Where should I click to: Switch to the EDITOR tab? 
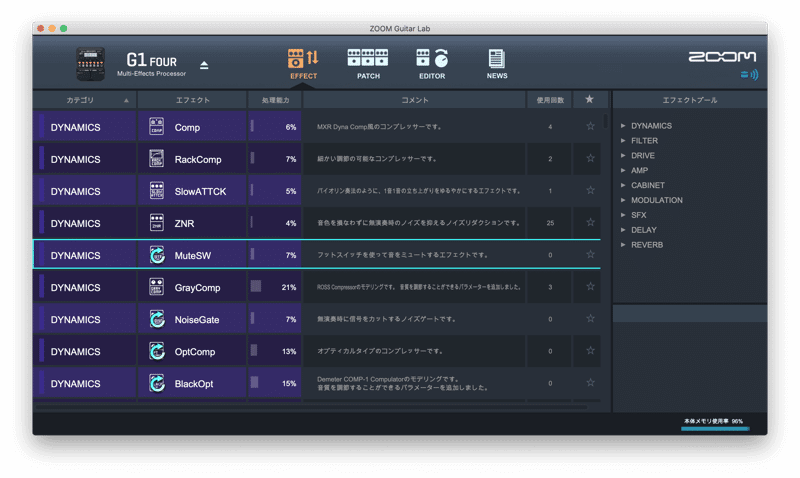click(x=432, y=64)
